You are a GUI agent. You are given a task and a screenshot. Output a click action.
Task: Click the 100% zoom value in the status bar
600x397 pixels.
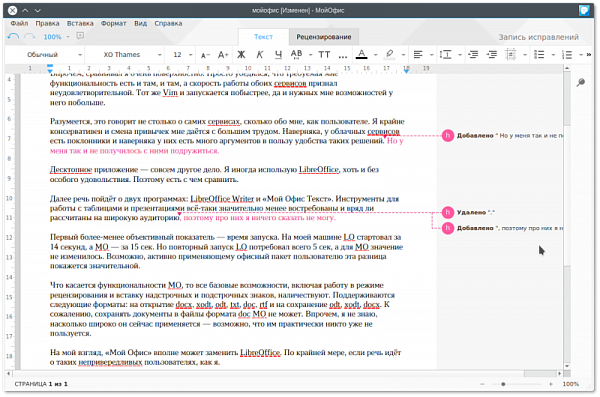point(571,384)
